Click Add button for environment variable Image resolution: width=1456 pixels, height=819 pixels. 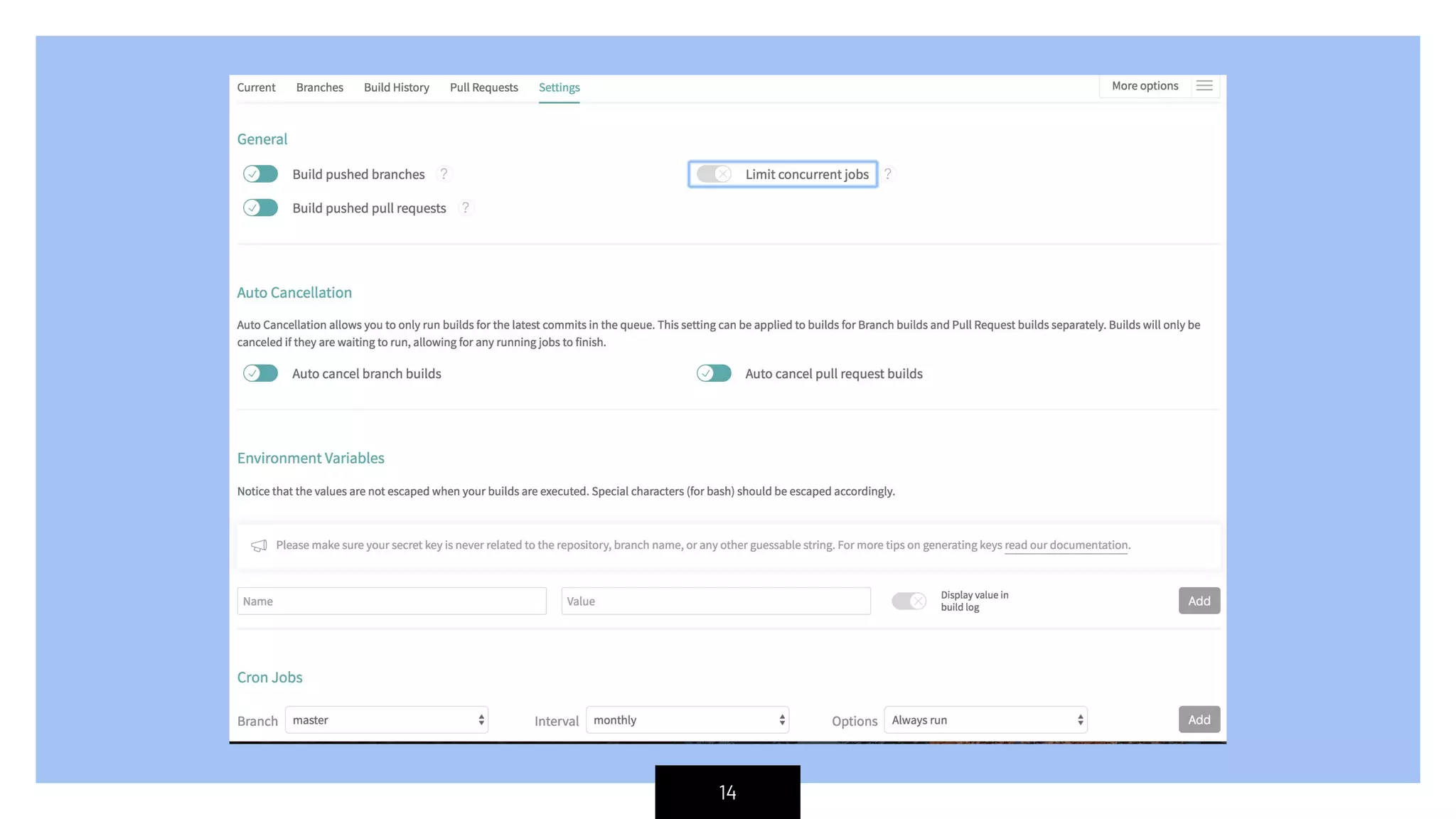point(1199,601)
